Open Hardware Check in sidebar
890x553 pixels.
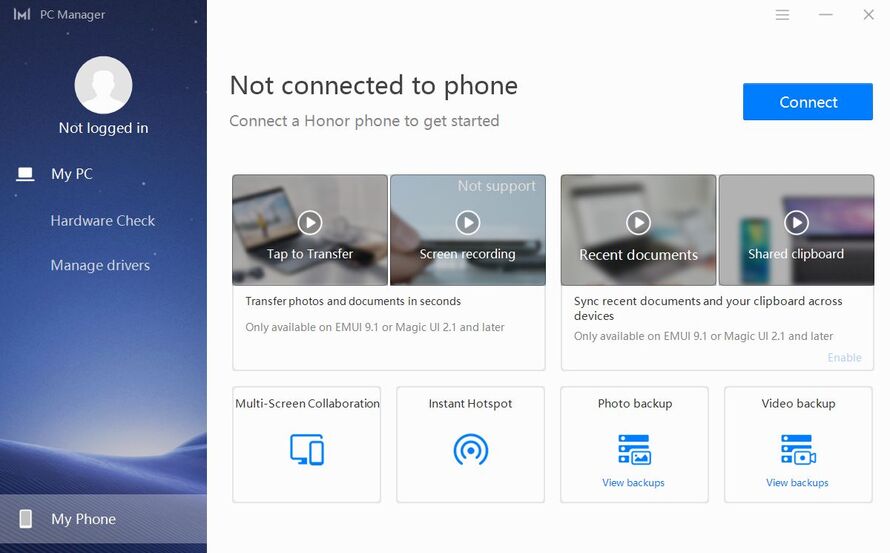[x=103, y=220]
